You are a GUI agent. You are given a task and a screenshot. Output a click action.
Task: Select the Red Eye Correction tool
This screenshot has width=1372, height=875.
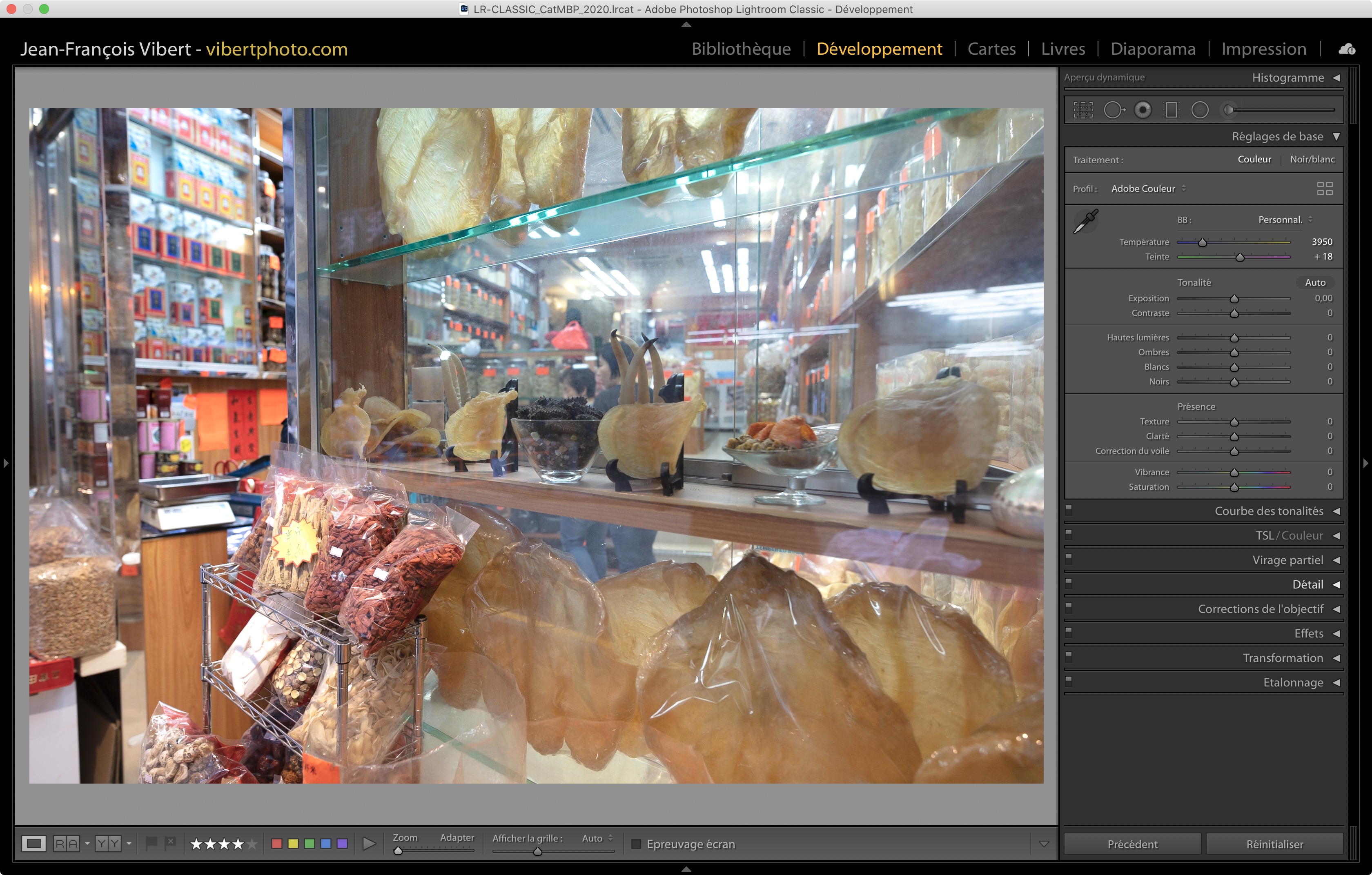click(x=1143, y=110)
